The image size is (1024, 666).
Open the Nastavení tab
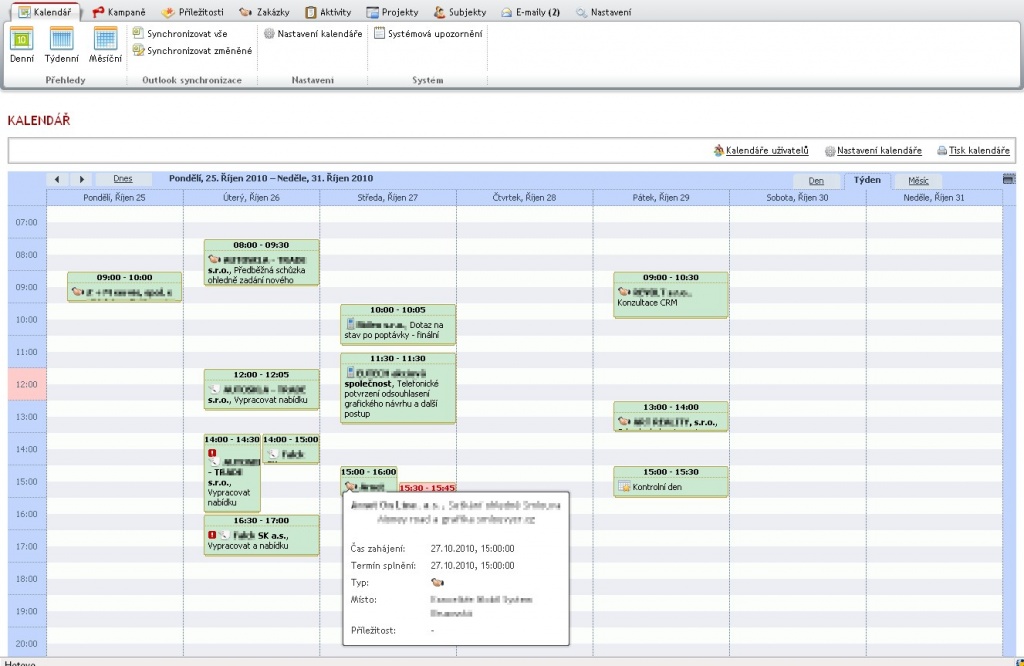(x=603, y=12)
